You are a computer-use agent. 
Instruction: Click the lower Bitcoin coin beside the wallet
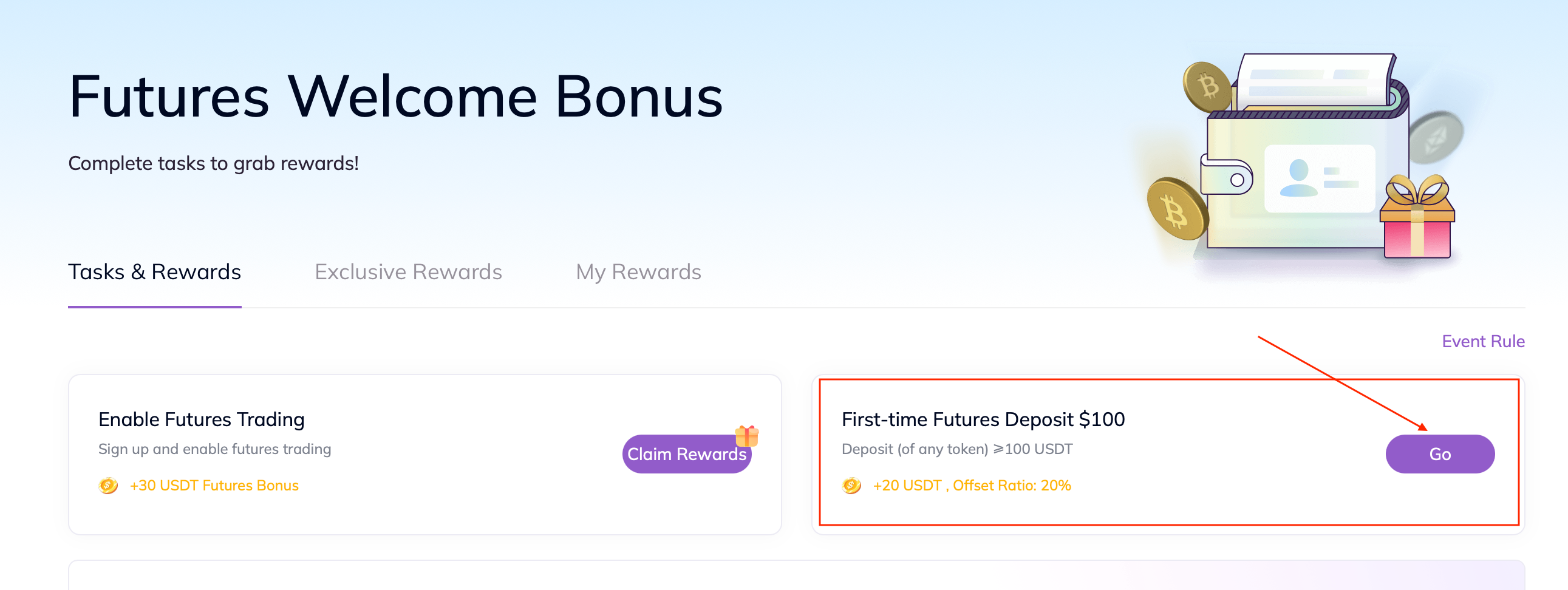[x=1177, y=209]
